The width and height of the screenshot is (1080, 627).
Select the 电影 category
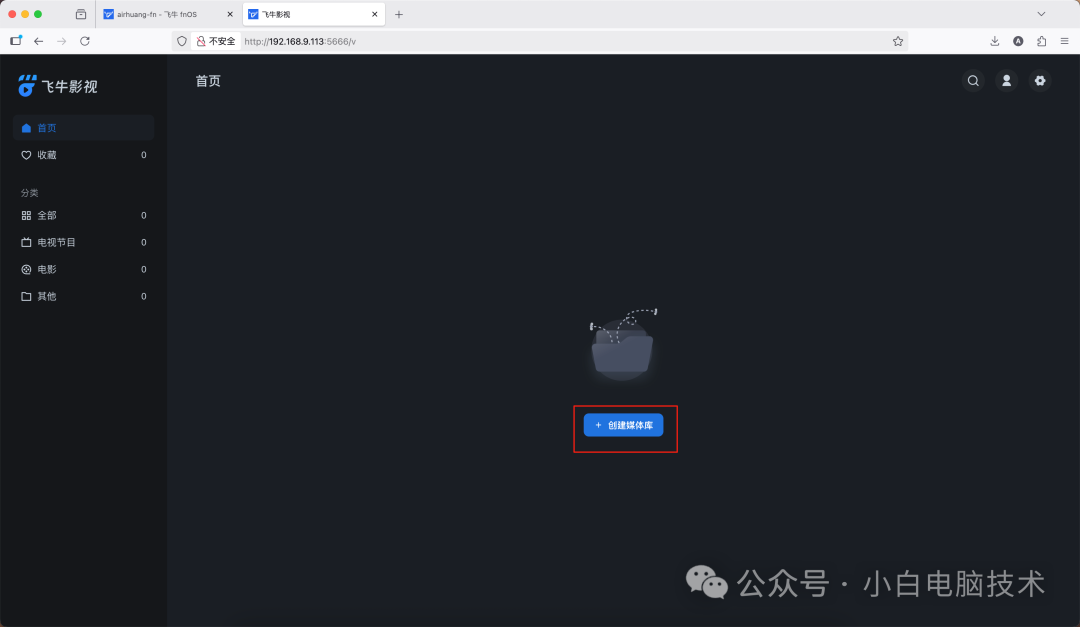click(83, 269)
